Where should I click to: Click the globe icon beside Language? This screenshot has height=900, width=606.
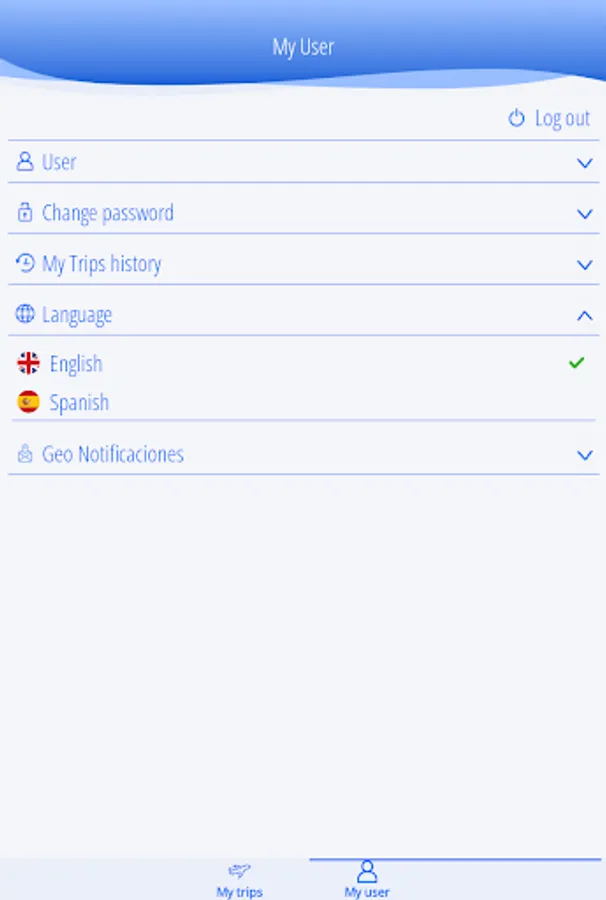[x=25, y=314]
